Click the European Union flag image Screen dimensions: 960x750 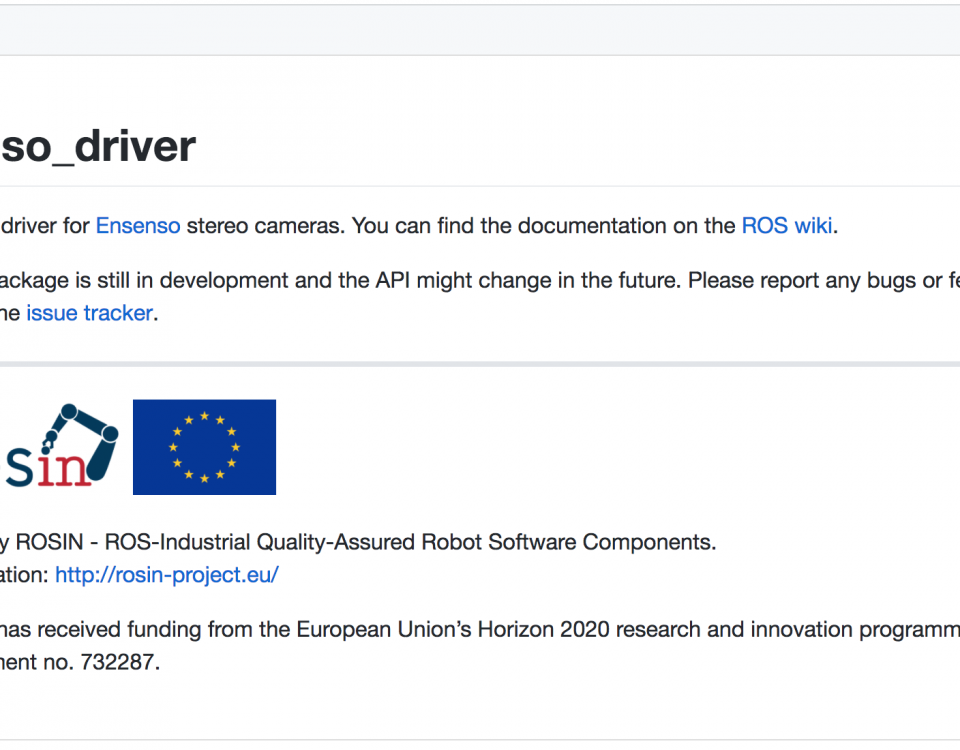pyautogui.click(x=204, y=447)
